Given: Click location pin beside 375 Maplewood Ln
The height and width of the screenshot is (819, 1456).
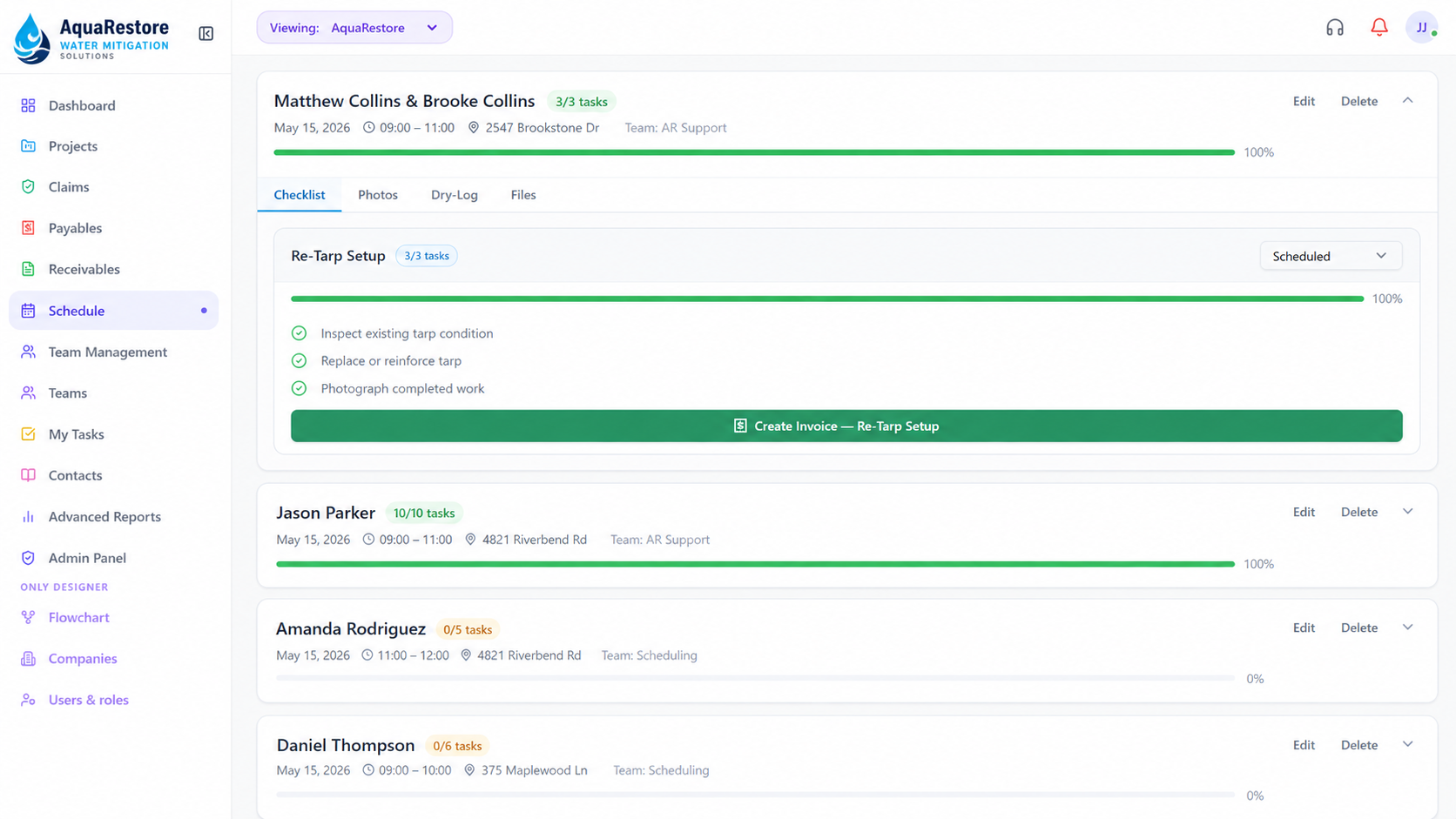Looking at the screenshot, I should coord(469,770).
